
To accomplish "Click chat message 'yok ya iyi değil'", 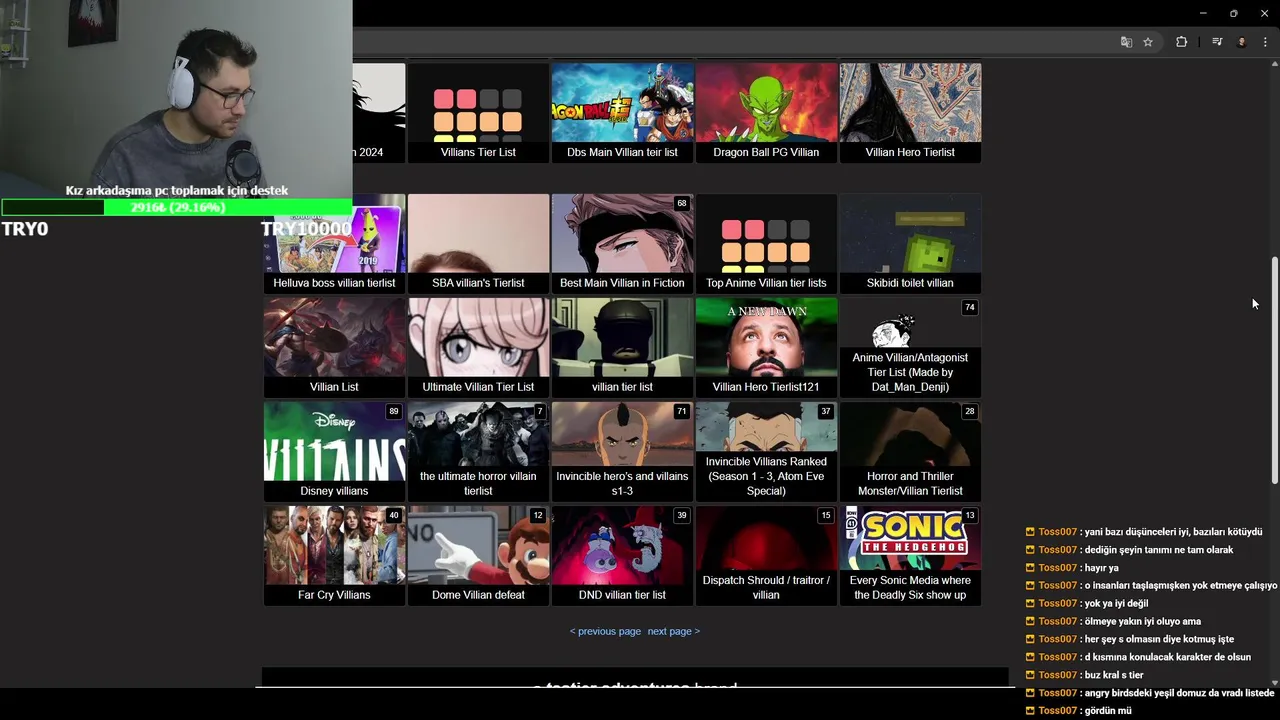I will (1116, 604).
